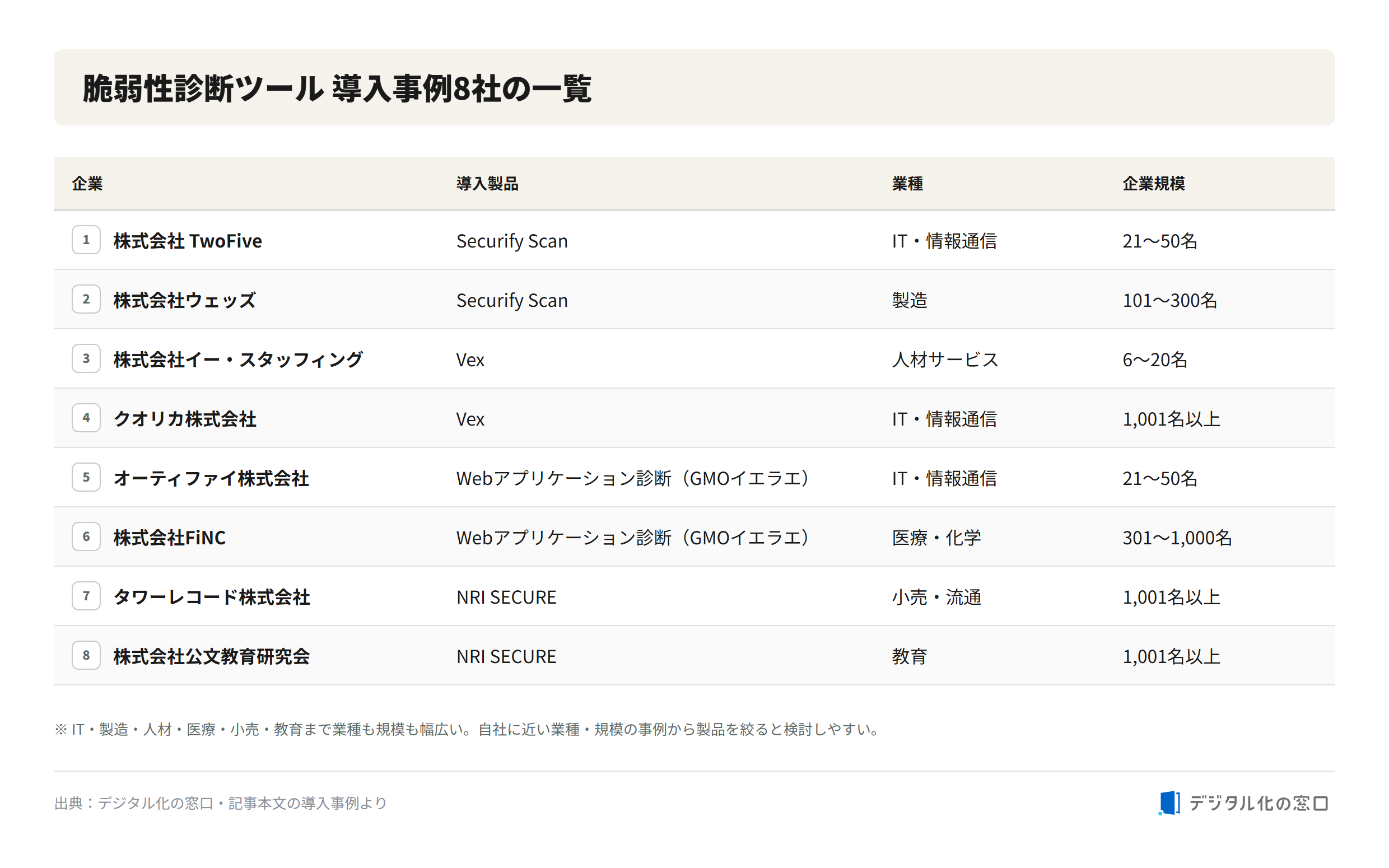Click IT・情報通信 in the クオリカ株式会社 row
The image size is (1389, 868).
[944, 419]
